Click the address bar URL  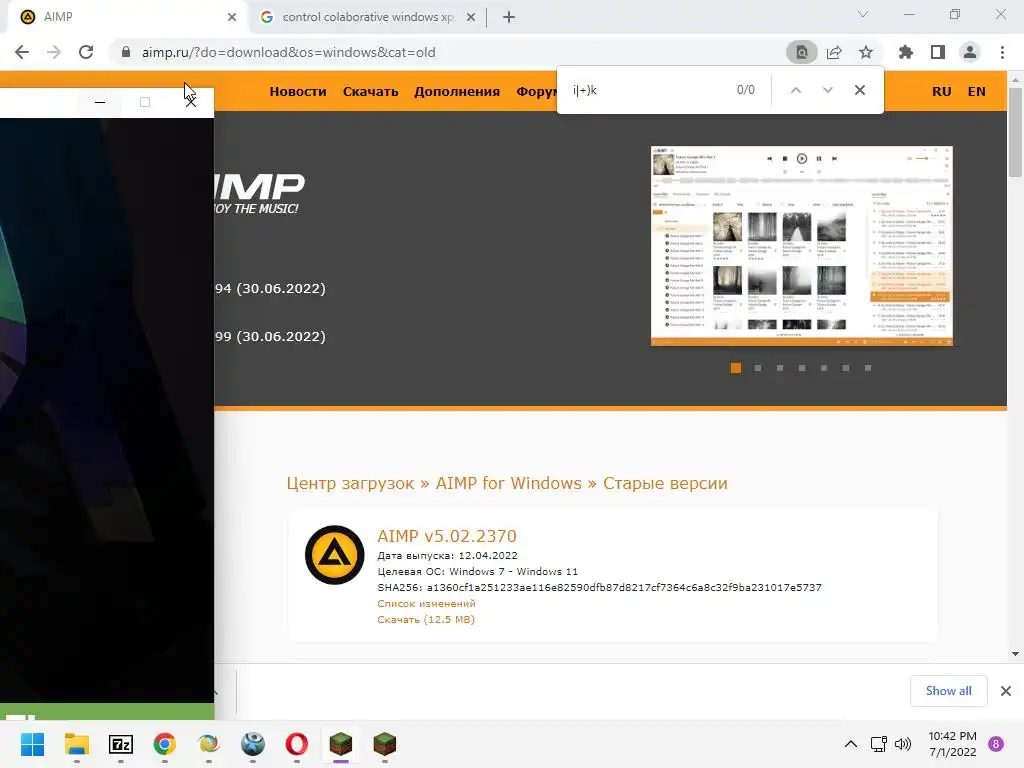tap(289, 52)
